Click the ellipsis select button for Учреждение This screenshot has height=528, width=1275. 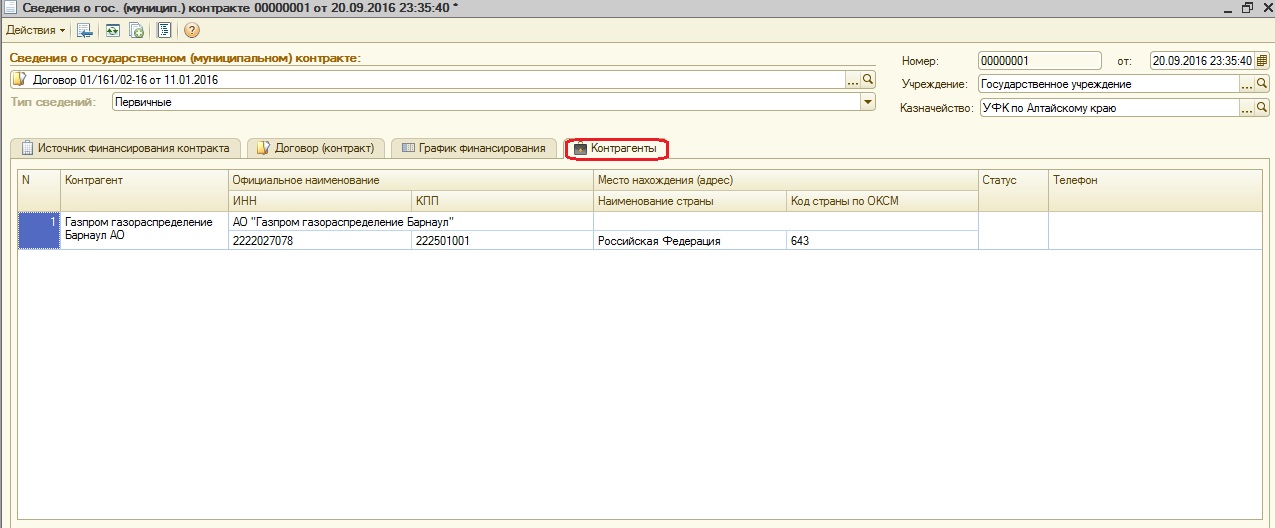coord(1247,85)
